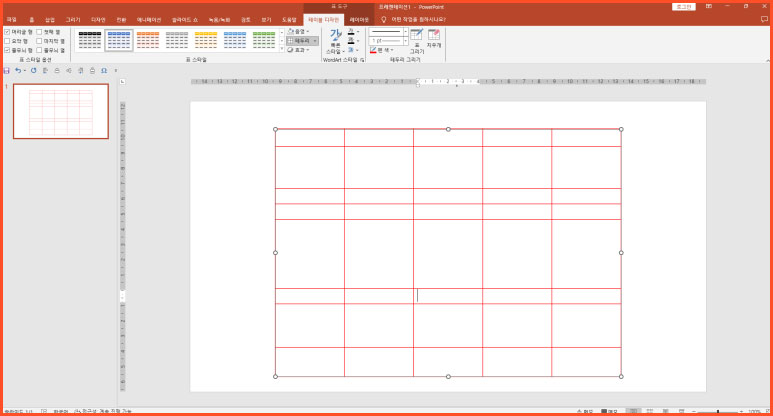Undo the last action
This screenshot has height=416, width=773.
(x=18, y=70)
